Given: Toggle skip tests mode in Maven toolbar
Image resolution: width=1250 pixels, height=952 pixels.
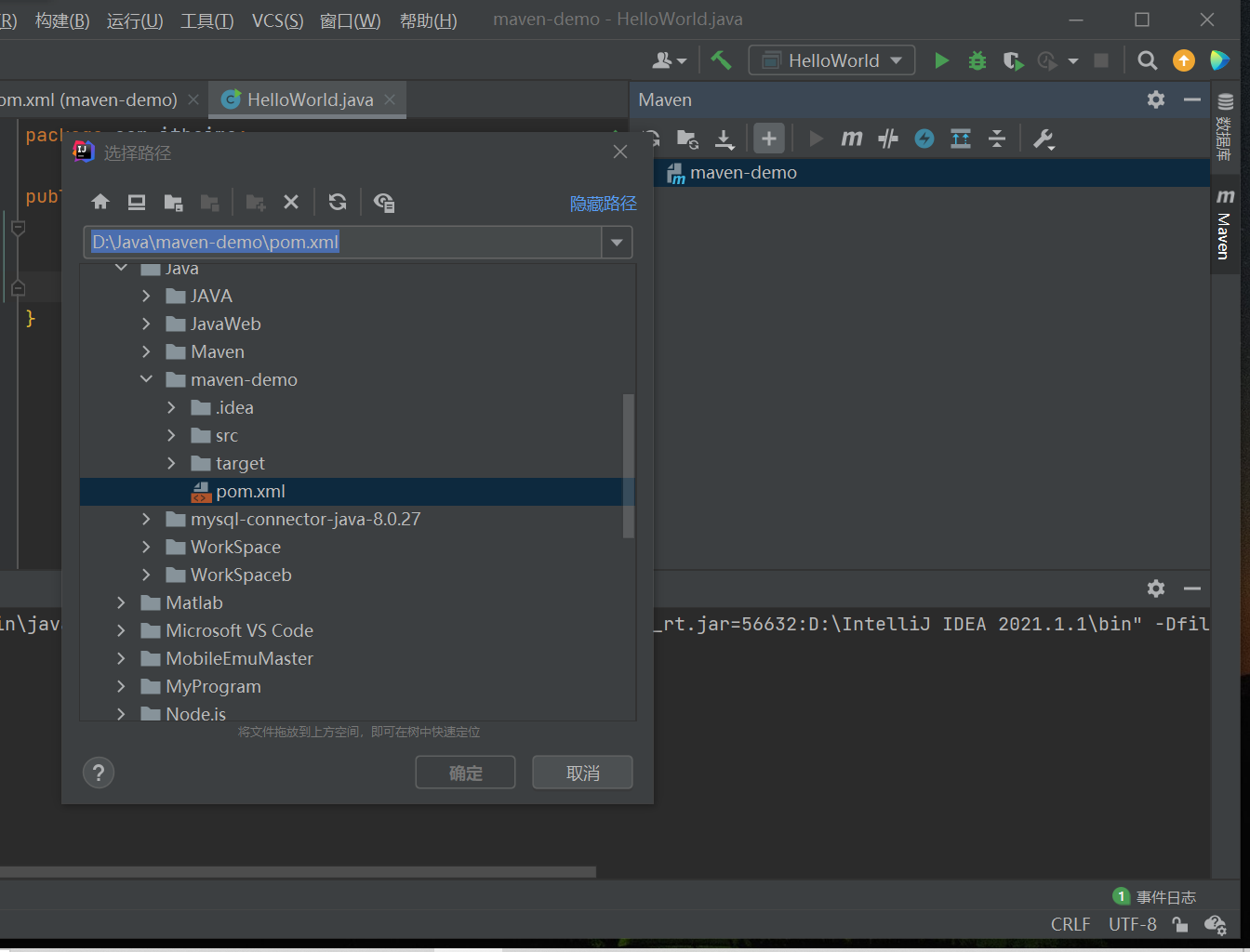Looking at the screenshot, I should (924, 139).
